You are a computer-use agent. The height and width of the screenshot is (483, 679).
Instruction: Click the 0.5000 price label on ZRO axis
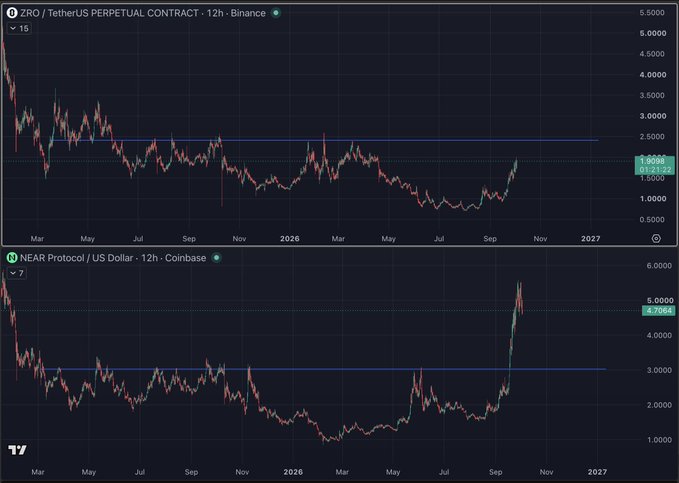(652, 220)
